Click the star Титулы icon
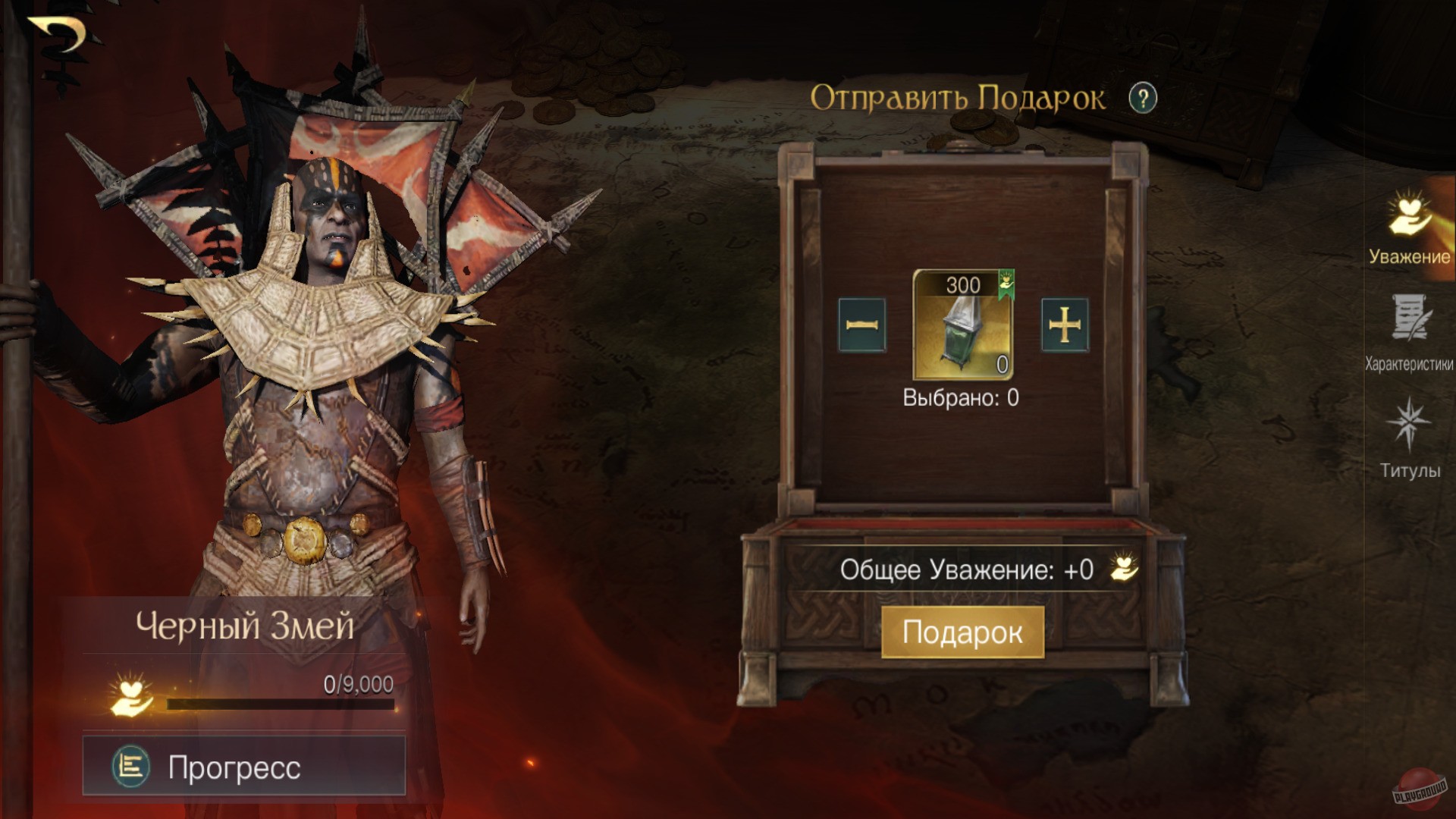The height and width of the screenshot is (819, 1456). (1408, 423)
